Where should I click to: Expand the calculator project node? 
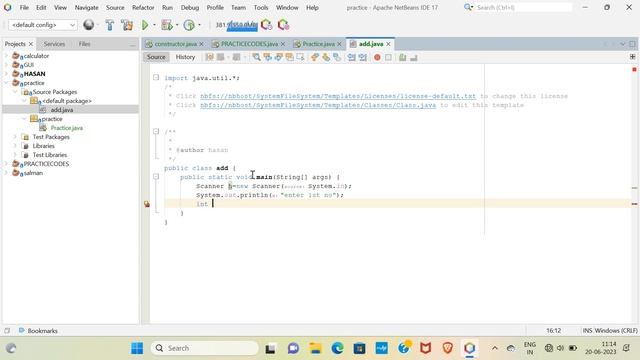coord(6,56)
